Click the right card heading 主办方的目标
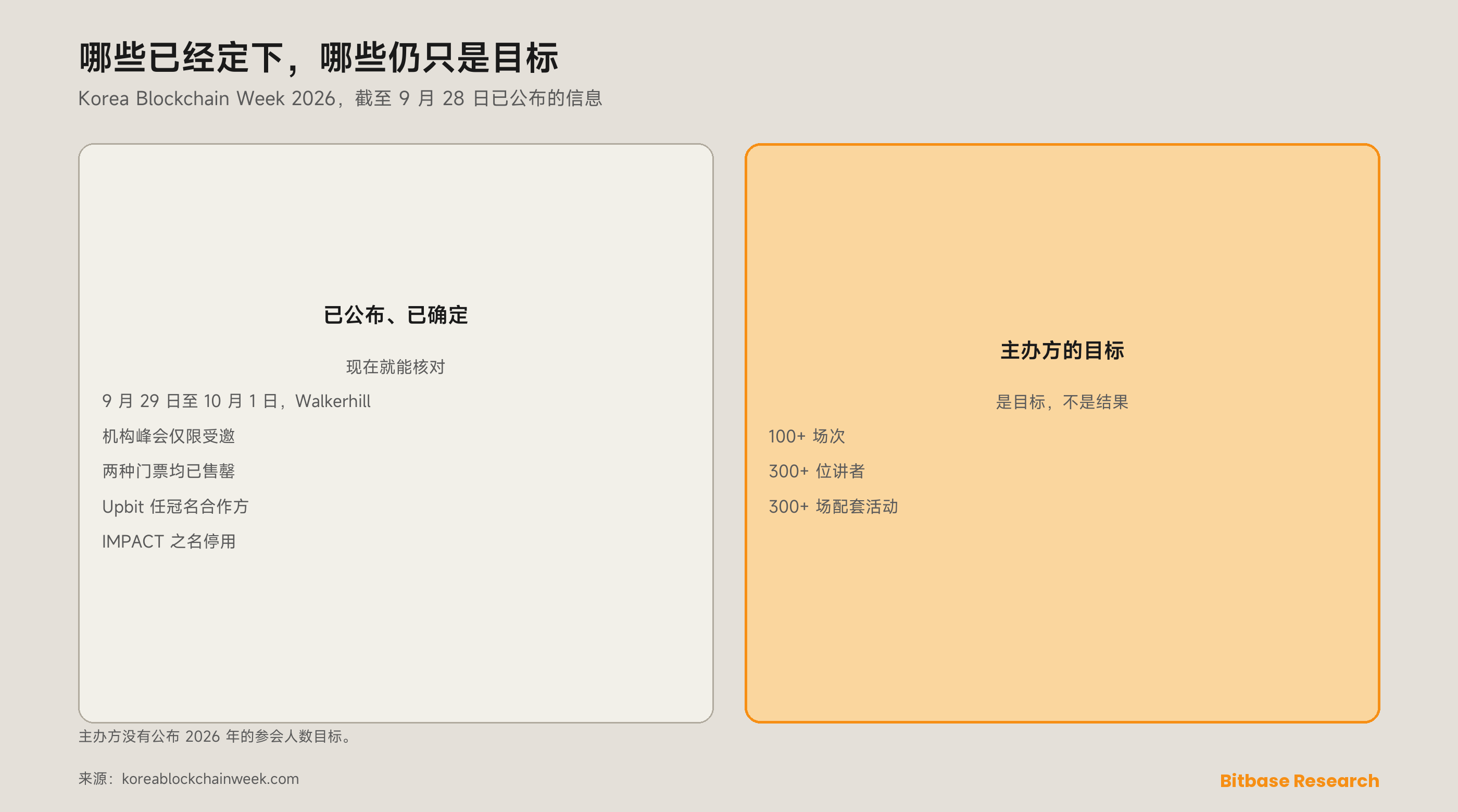 (x=1062, y=350)
